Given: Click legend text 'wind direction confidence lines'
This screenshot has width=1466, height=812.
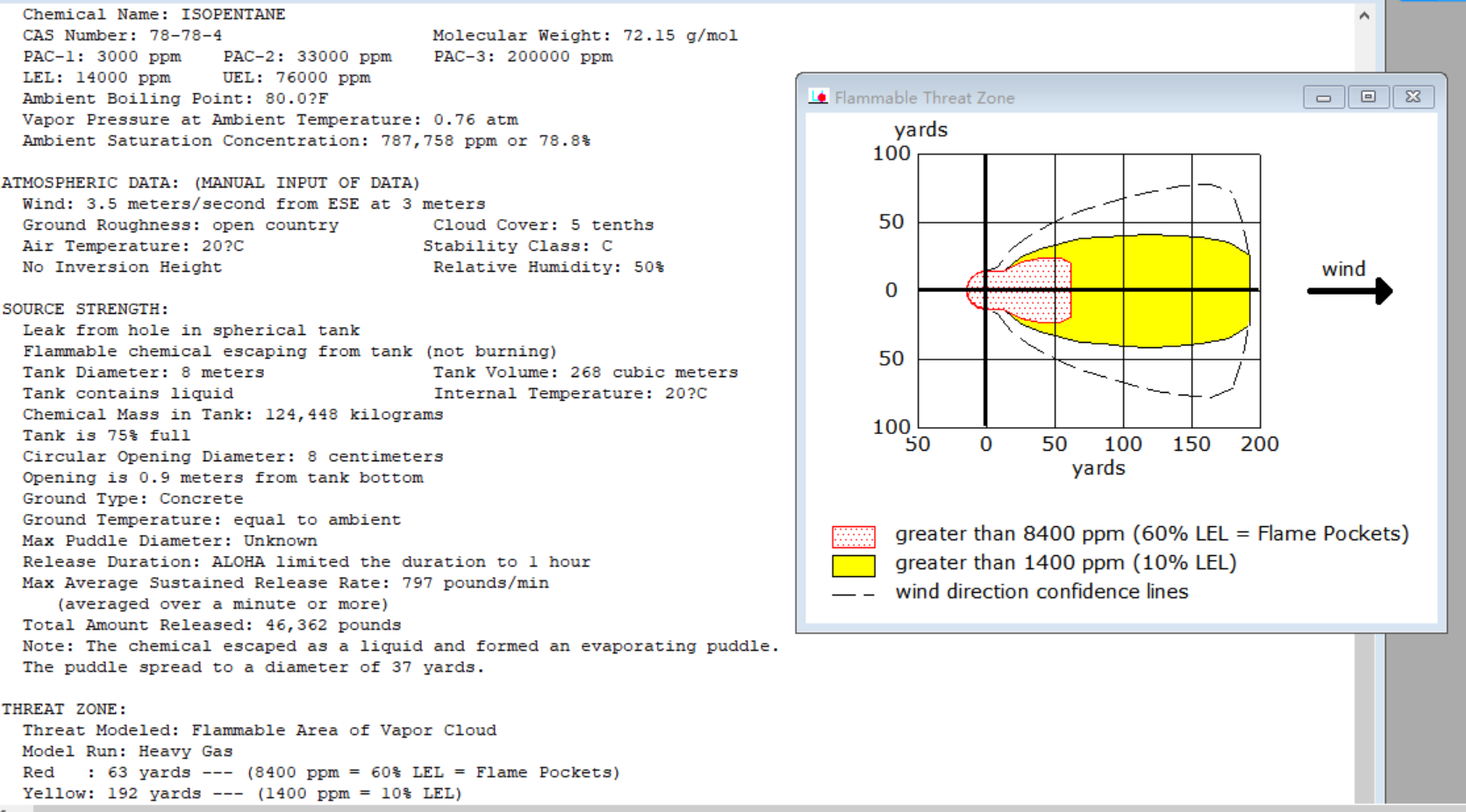Looking at the screenshot, I should tap(1041, 592).
